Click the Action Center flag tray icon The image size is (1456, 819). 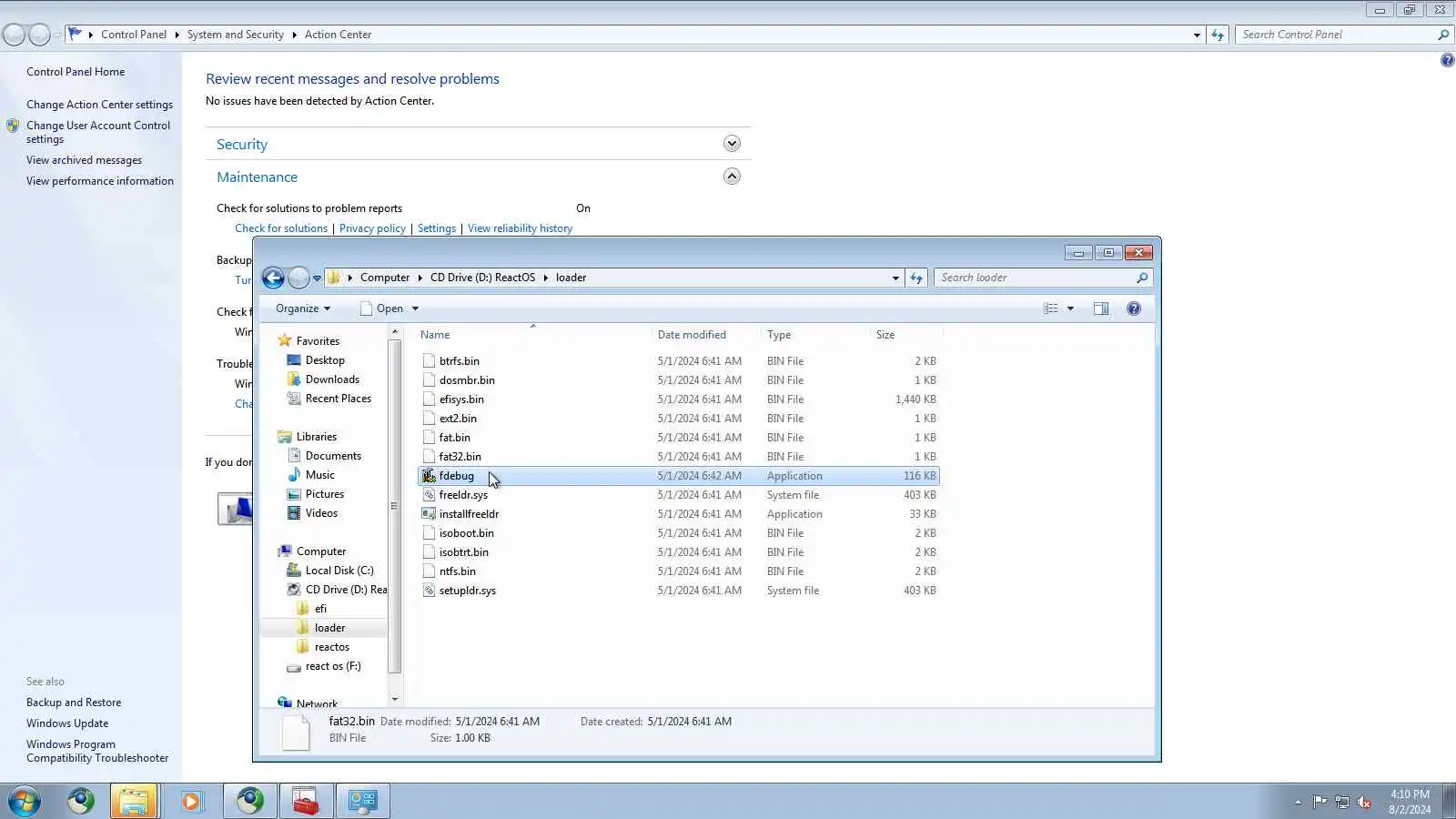(x=1319, y=802)
